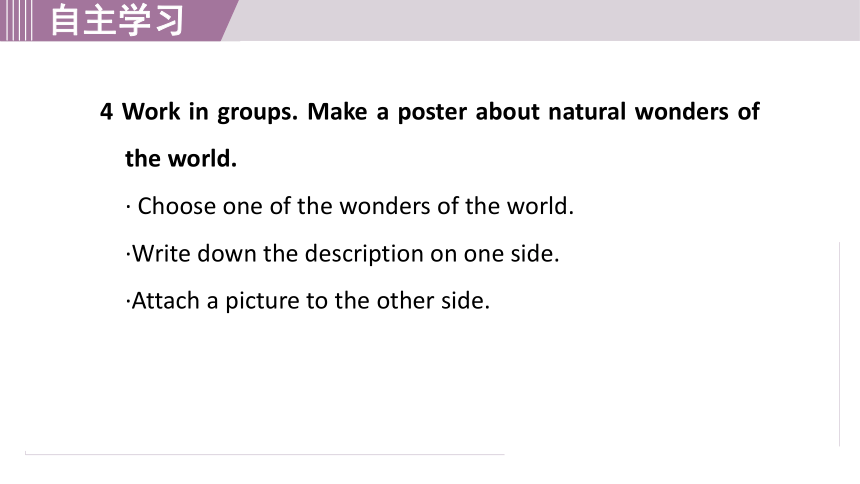Click the 自主学习 header title
The image size is (860, 484).
coord(117,20)
